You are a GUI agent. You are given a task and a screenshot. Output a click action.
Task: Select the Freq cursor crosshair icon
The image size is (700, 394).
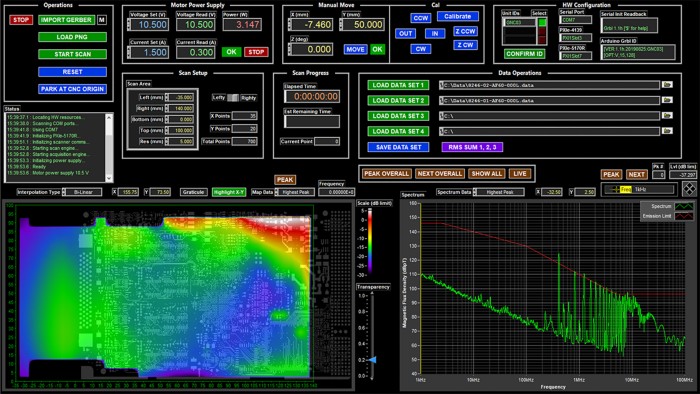[x=615, y=189]
